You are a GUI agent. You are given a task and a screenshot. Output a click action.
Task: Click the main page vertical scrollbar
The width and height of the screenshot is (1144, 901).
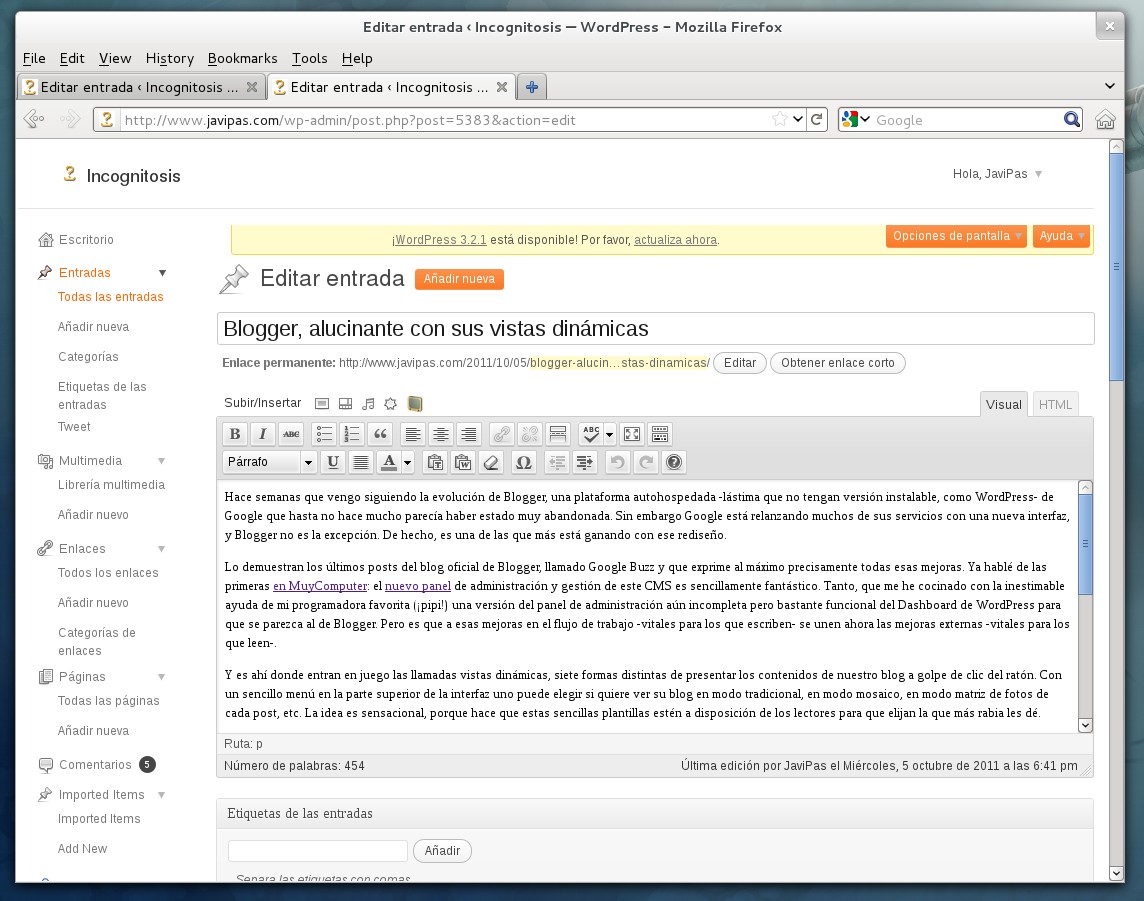(x=1116, y=266)
